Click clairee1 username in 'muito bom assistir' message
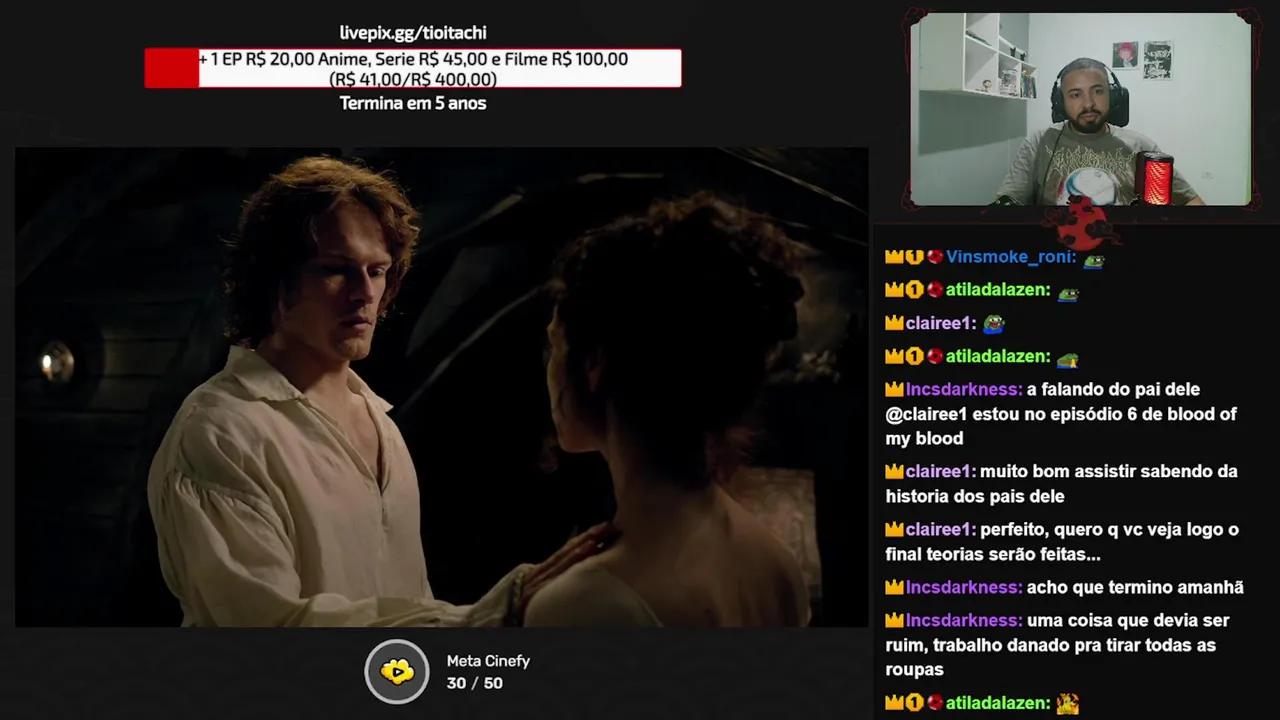 [940, 471]
